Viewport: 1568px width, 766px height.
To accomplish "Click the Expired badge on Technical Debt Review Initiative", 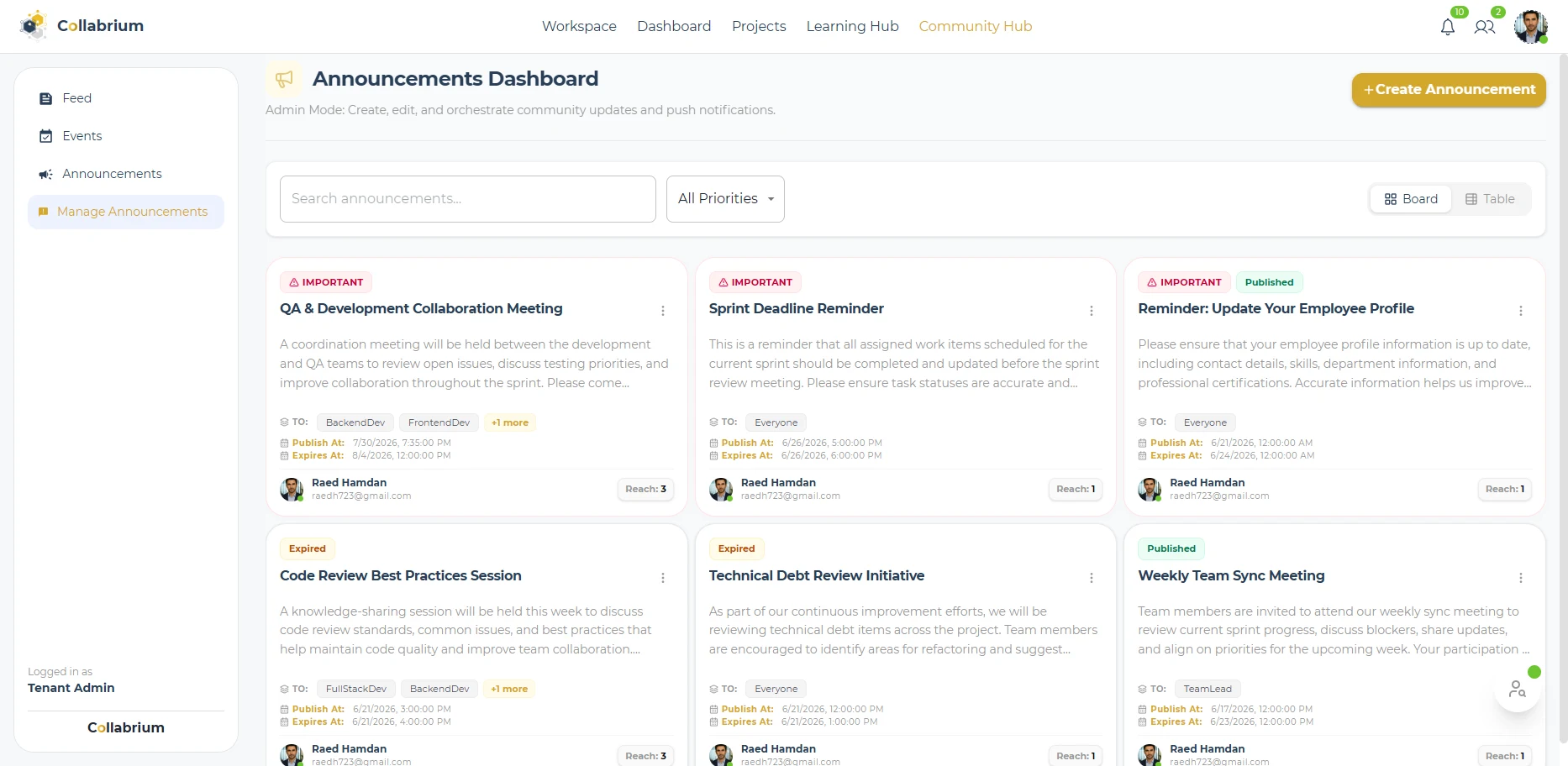I will coord(736,548).
